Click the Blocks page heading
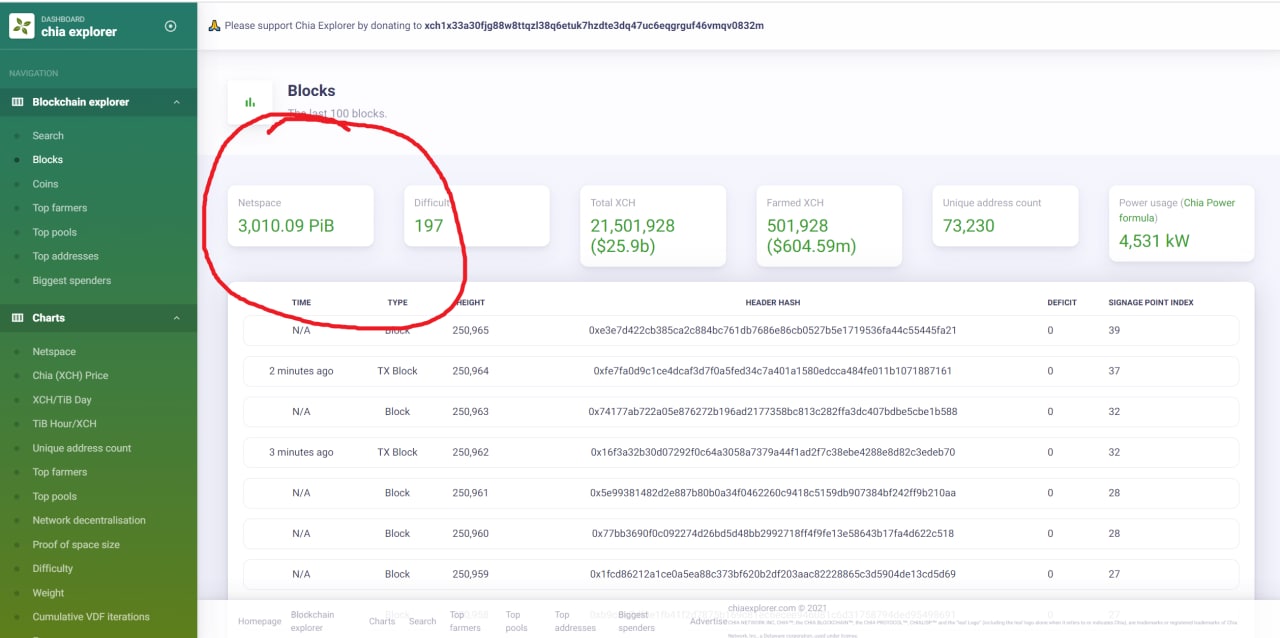1280x638 pixels. point(311,91)
